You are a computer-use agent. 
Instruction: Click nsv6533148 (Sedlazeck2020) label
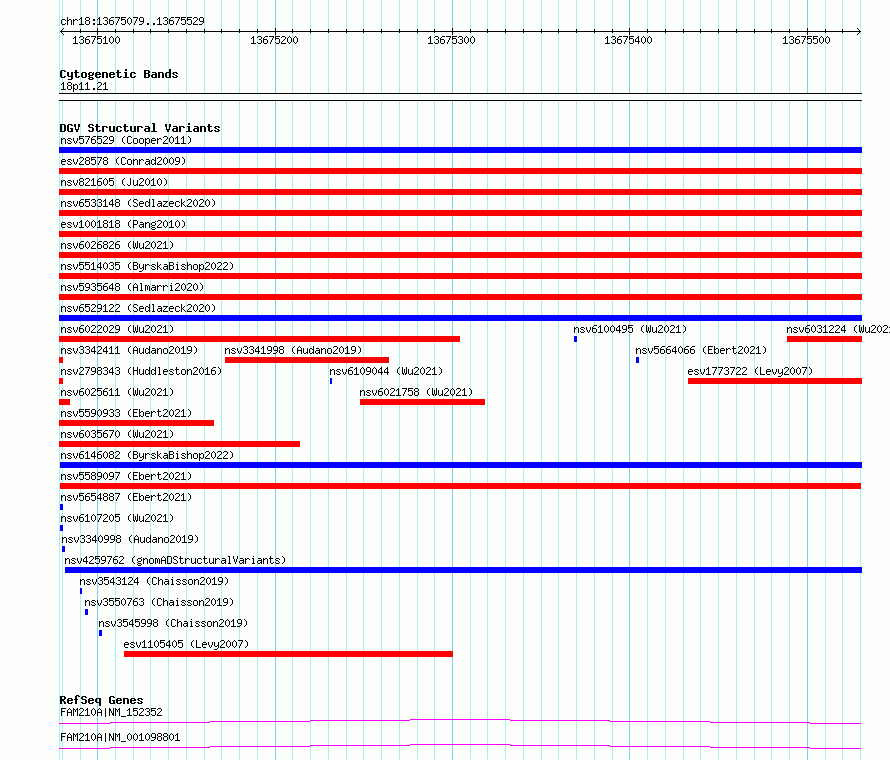point(138,203)
